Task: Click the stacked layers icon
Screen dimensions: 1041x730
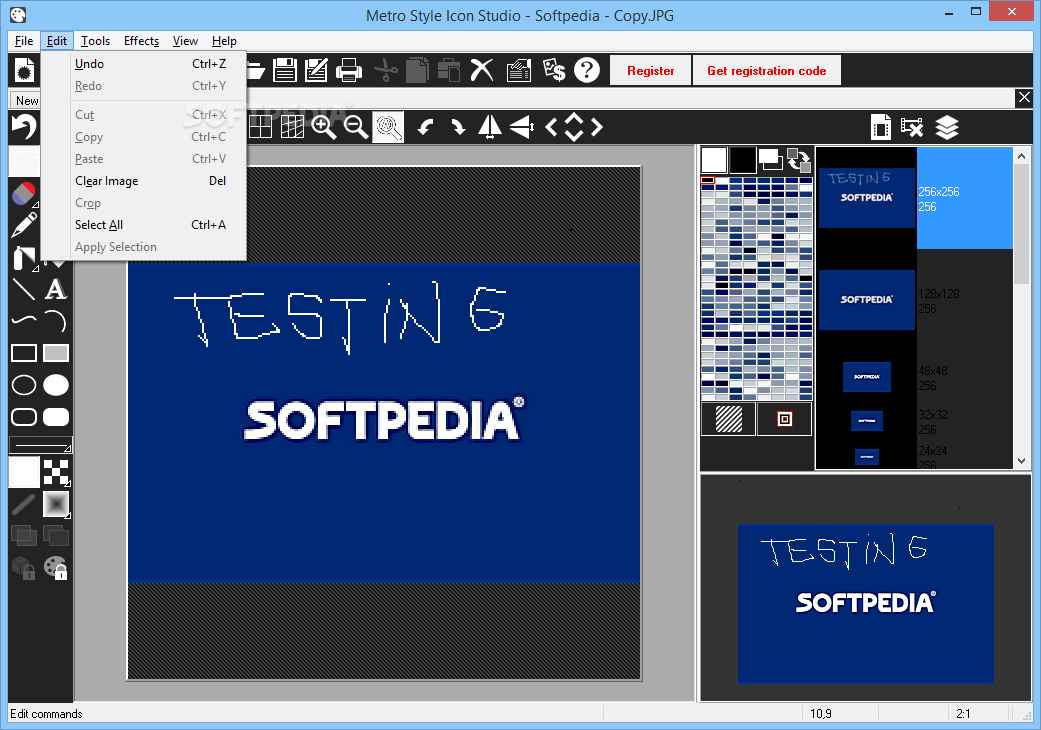Action: 947,127
